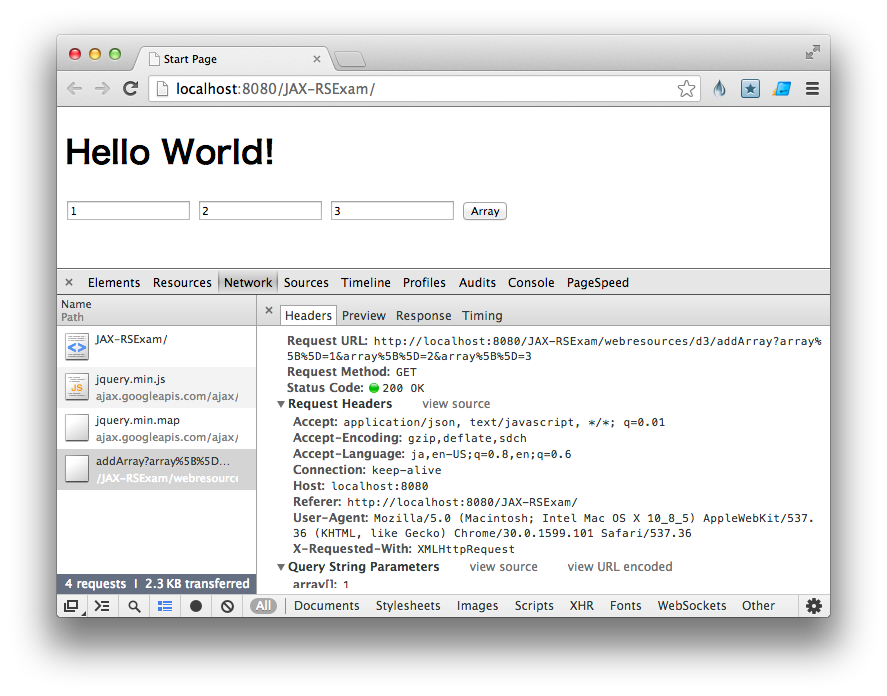Click view URL encoded link
The width and height of the screenshot is (887, 696).
619,567
